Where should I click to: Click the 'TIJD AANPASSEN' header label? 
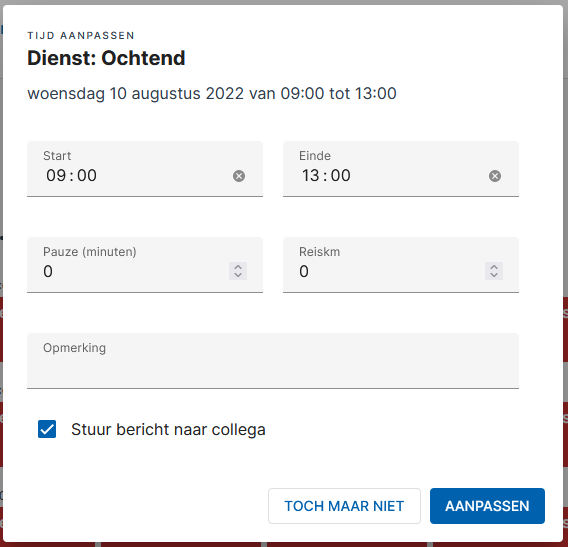click(81, 36)
